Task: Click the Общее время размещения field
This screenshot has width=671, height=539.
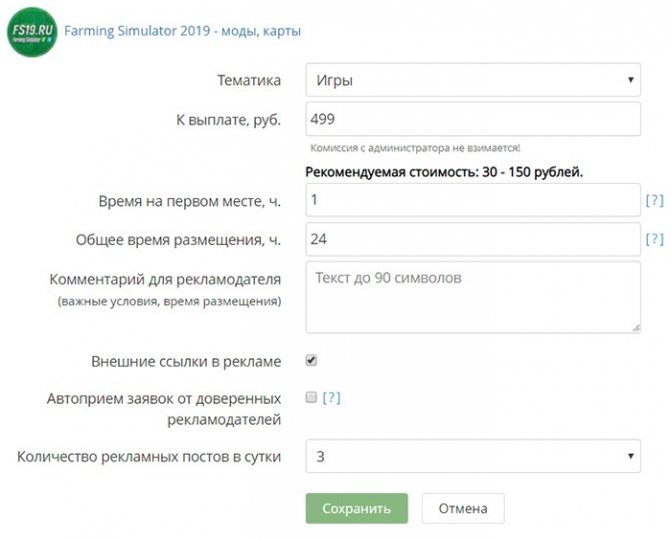Action: pyautogui.click(x=472, y=240)
